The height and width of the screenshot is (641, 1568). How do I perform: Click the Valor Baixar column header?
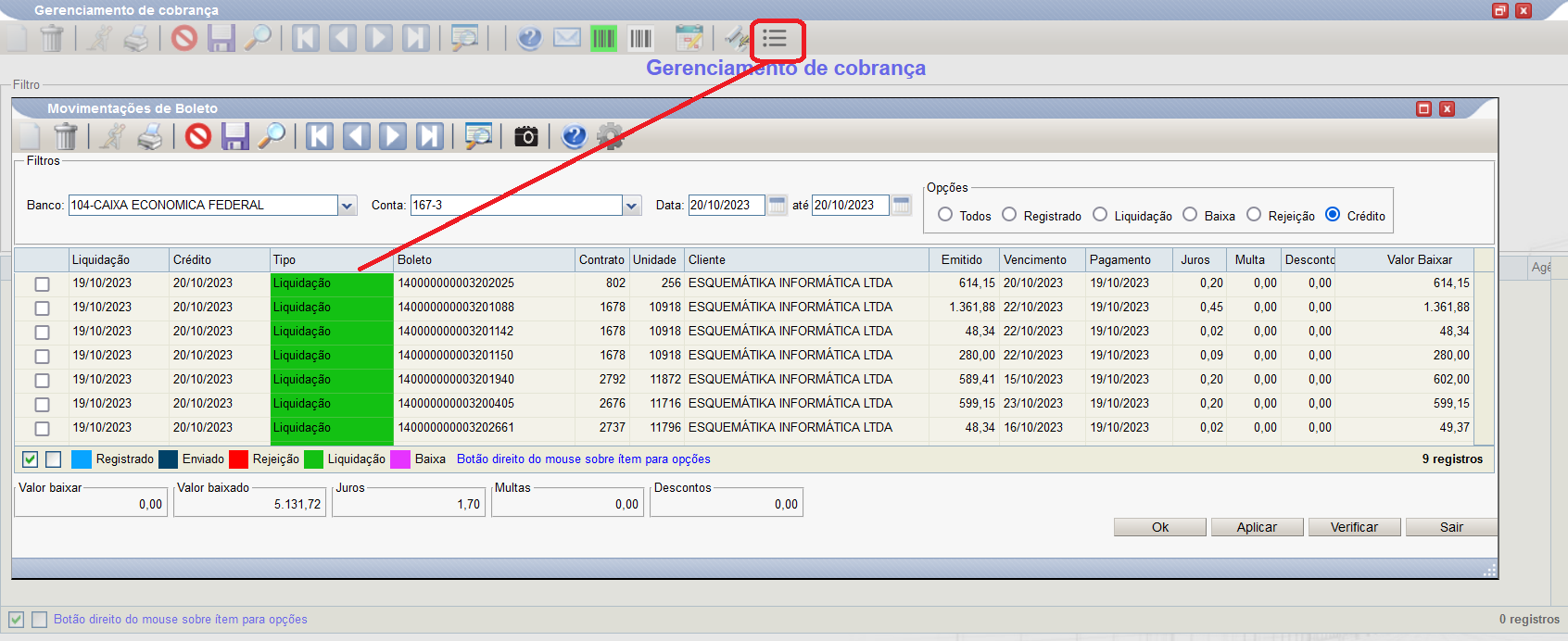[x=1404, y=260]
